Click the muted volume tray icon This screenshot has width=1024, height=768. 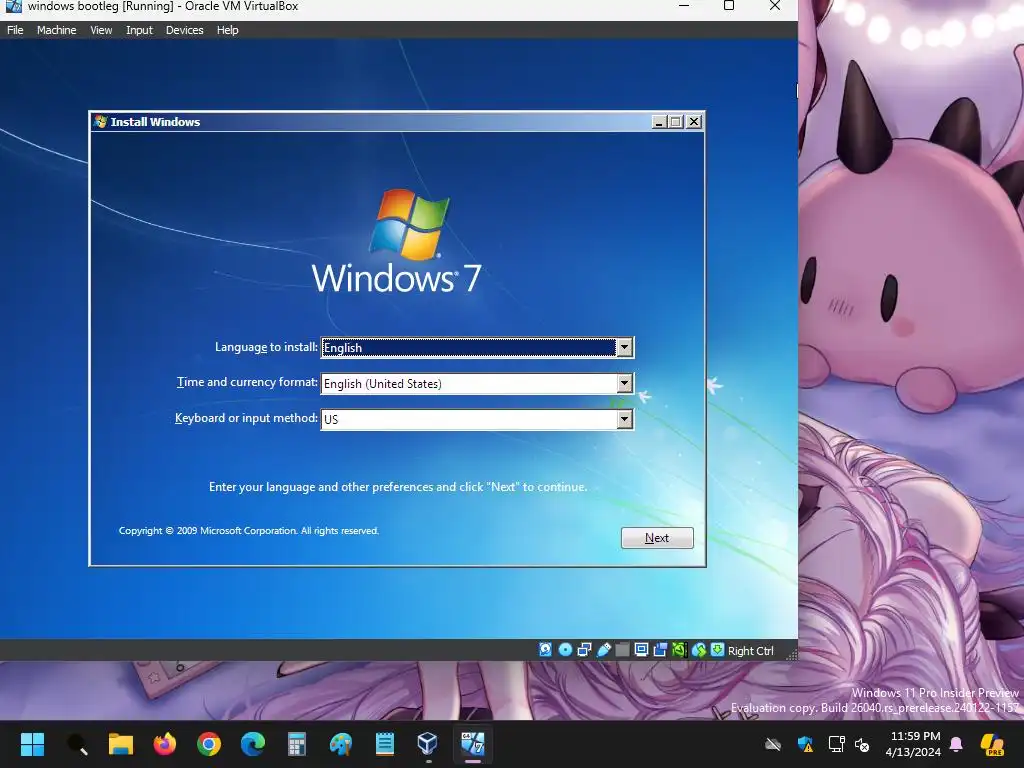862,744
